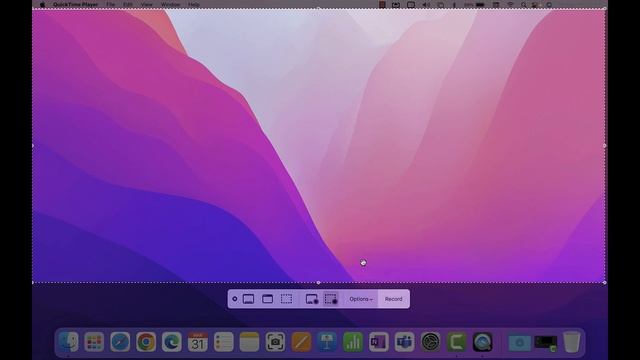The image size is (640, 360).
Task: Open Finder from the Dock
Action: click(68, 342)
